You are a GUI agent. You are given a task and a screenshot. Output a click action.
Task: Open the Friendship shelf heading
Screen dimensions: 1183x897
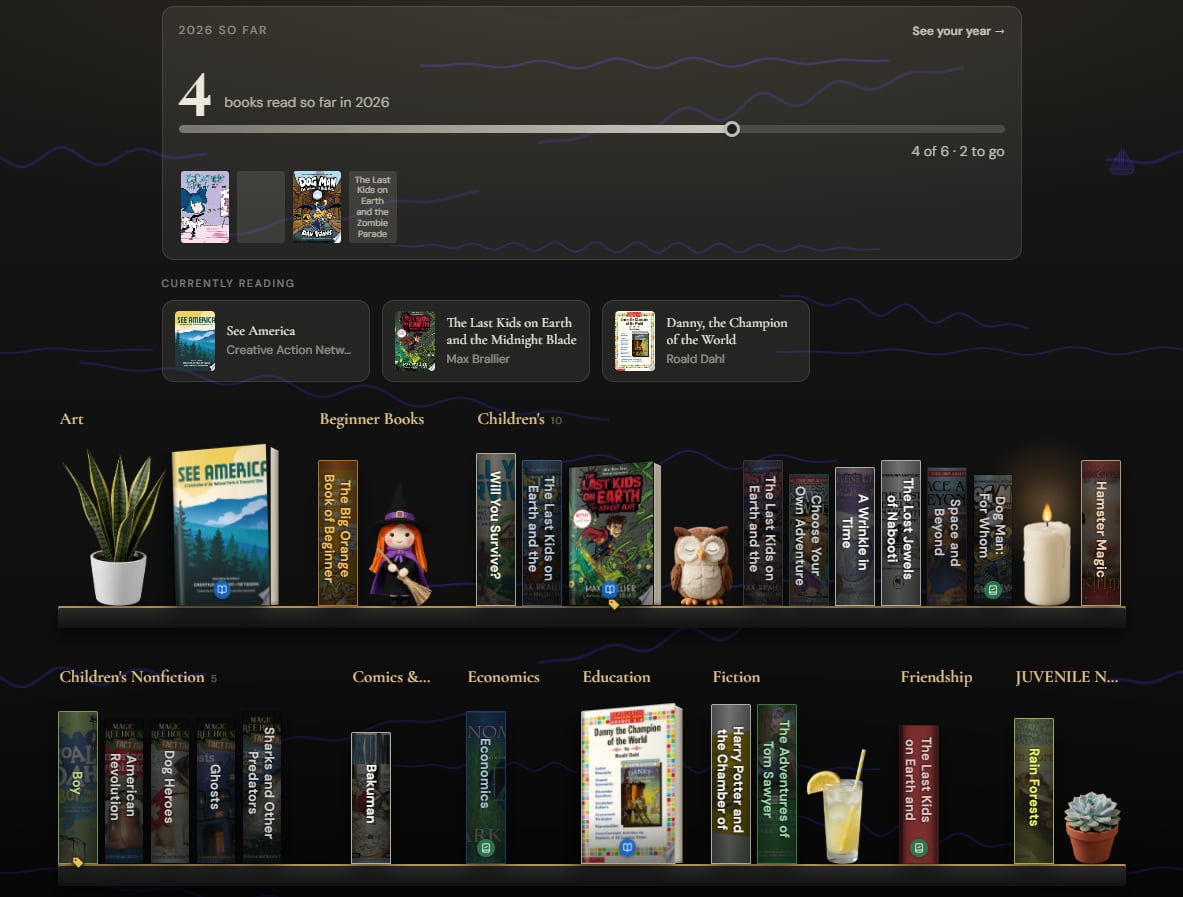point(936,677)
